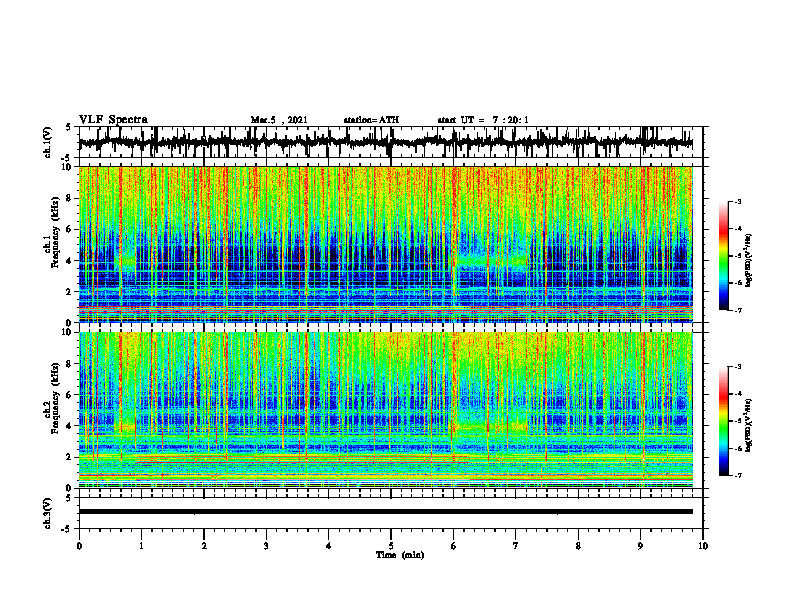Click the time axis tick label "1"
Screen dimensions: 792x612
point(141,546)
